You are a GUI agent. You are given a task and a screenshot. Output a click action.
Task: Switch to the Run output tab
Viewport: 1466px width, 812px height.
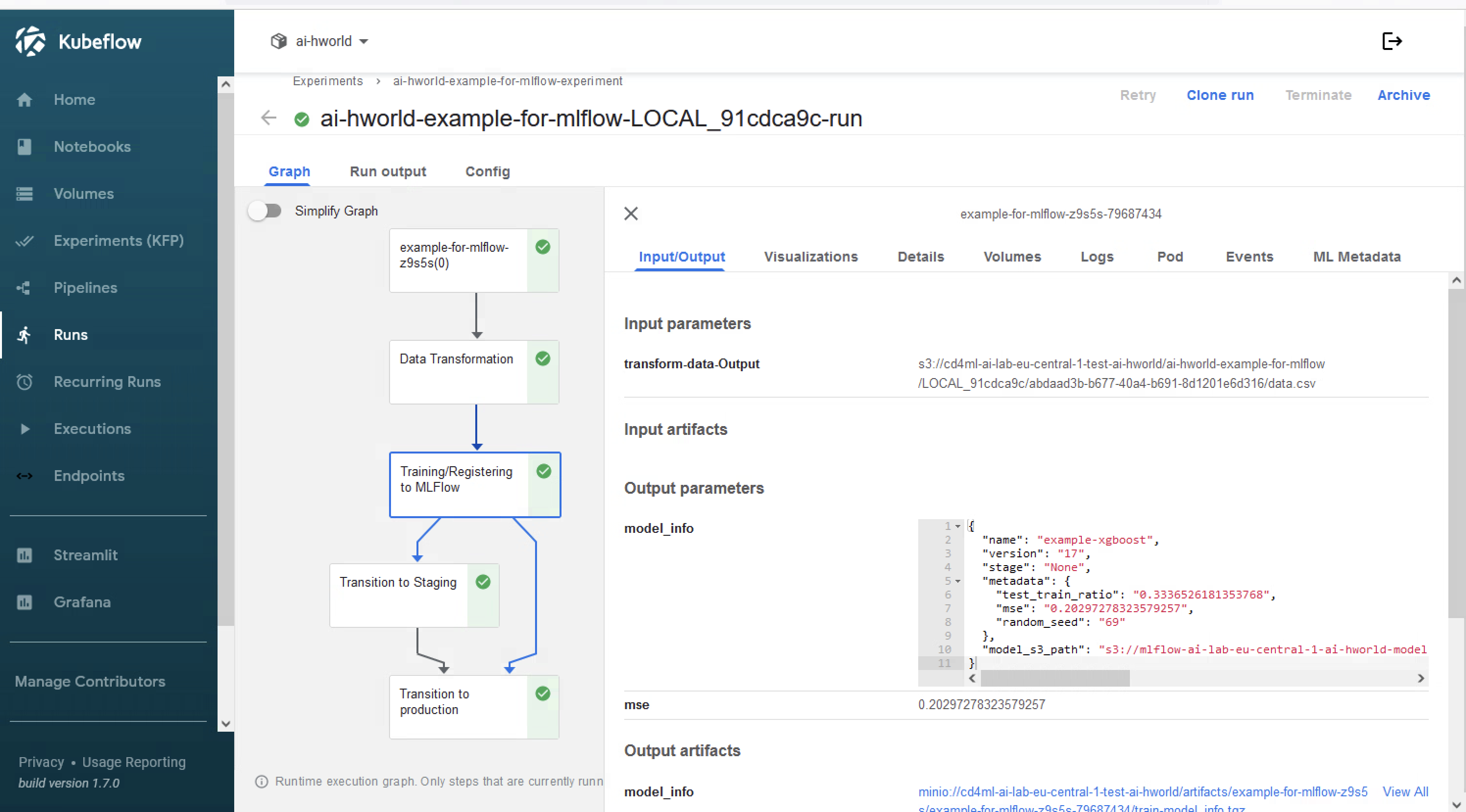(x=388, y=171)
